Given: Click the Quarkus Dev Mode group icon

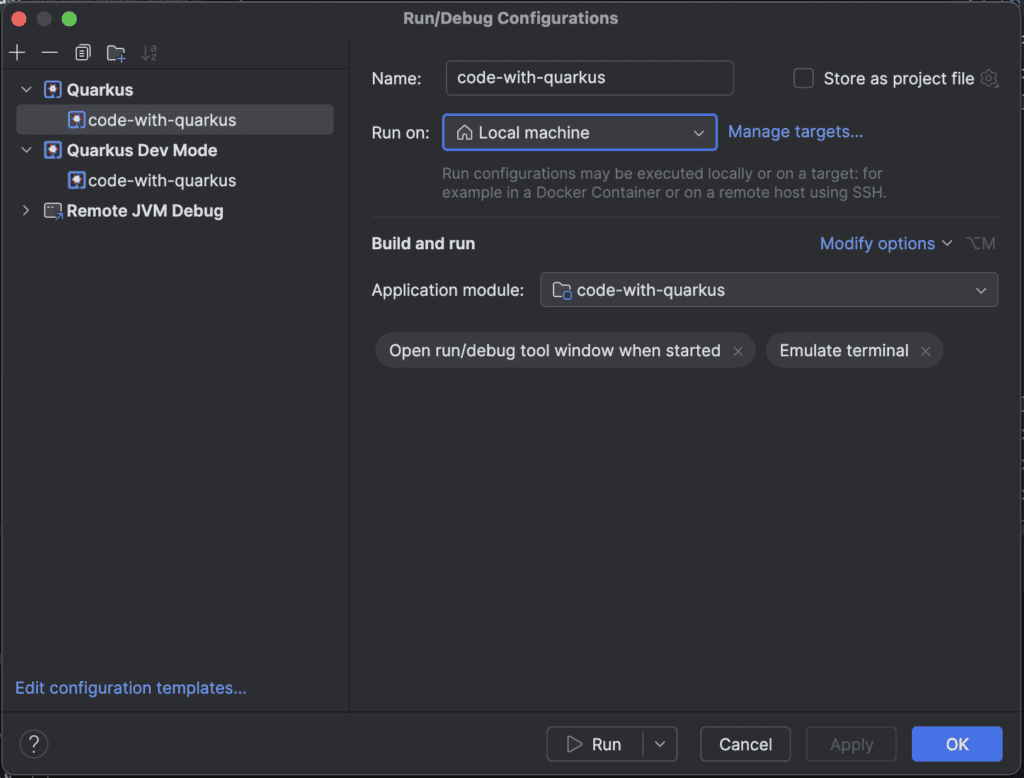Looking at the screenshot, I should (53, 150).
